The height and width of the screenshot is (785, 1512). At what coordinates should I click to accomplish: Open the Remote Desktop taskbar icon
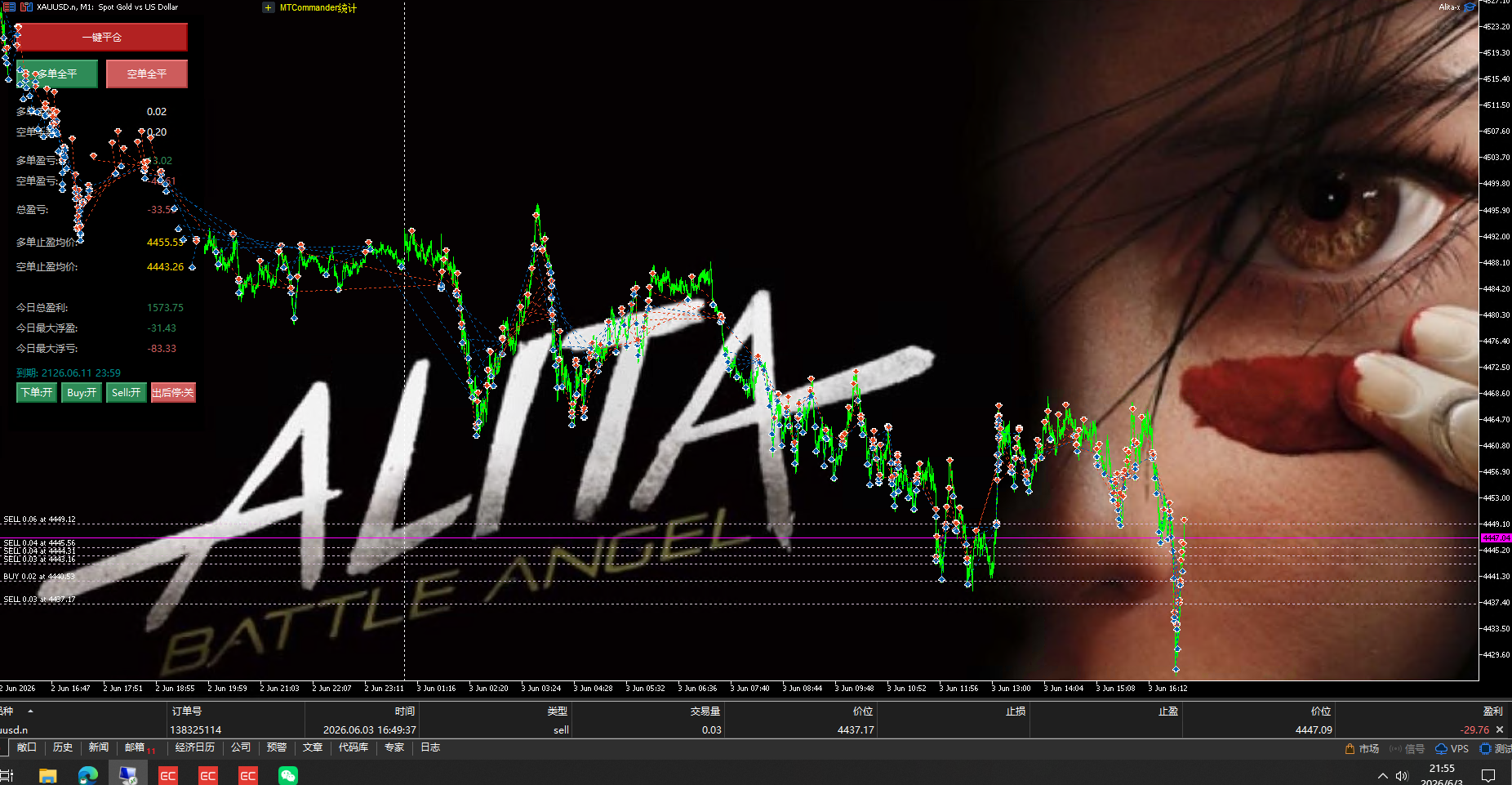point(127,775)
